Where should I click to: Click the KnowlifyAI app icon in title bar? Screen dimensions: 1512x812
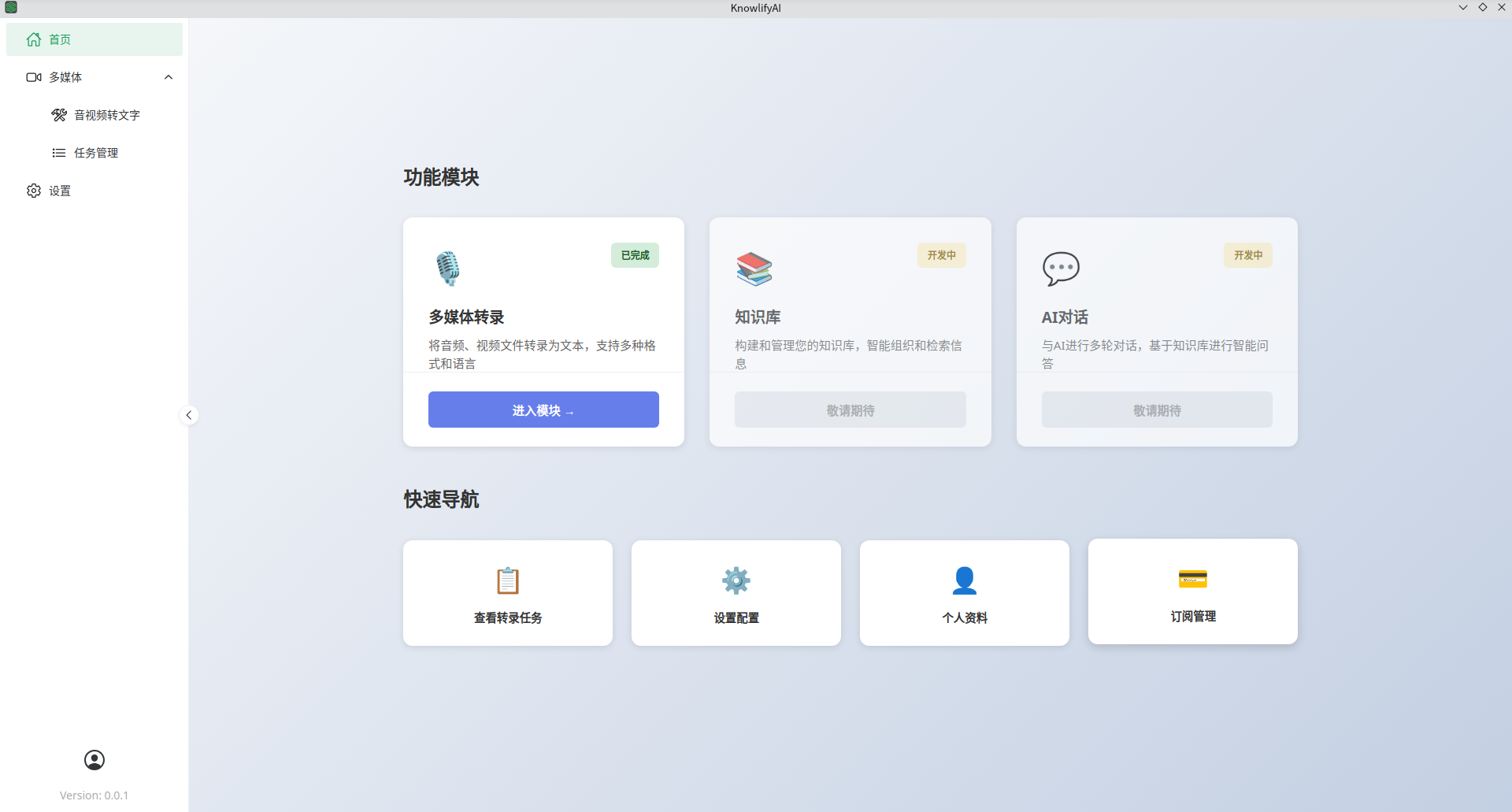tap(11, 8)
